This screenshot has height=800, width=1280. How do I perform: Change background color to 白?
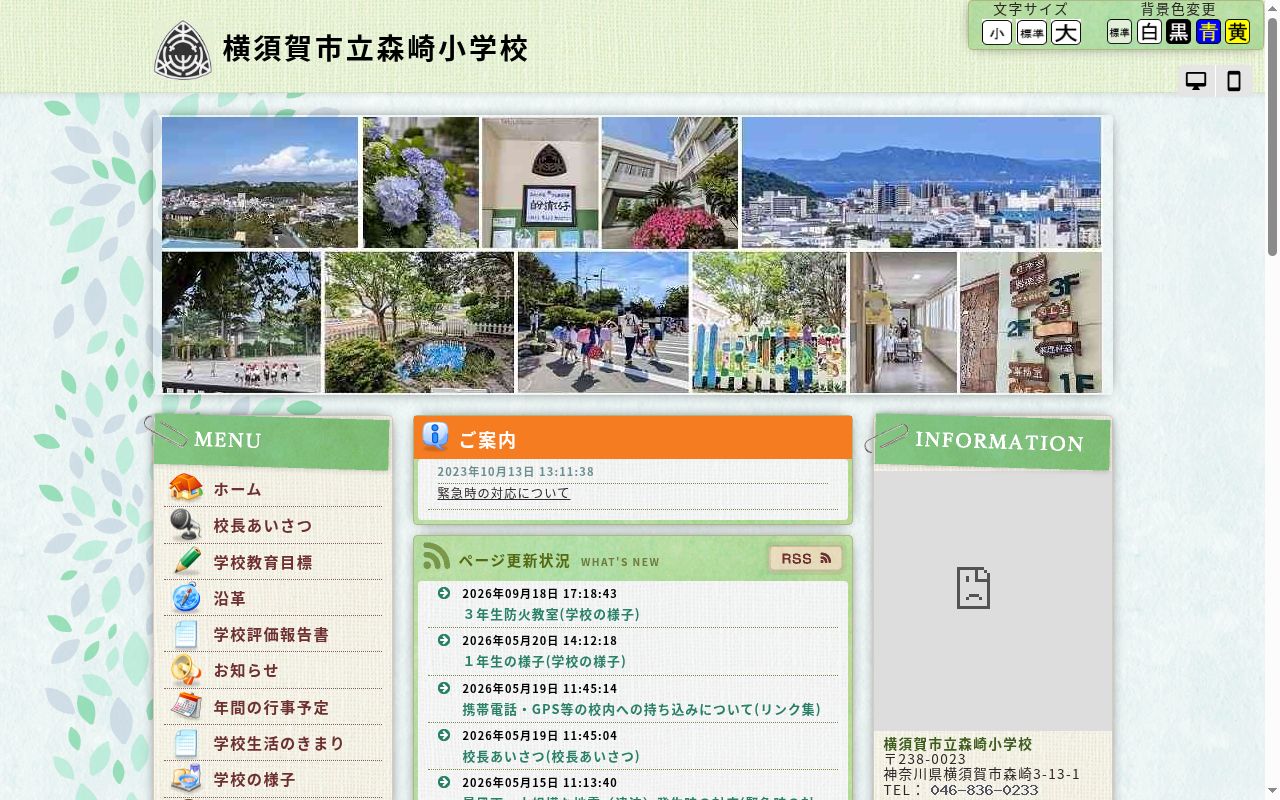pyautogui.click(x=1149, y=32)
